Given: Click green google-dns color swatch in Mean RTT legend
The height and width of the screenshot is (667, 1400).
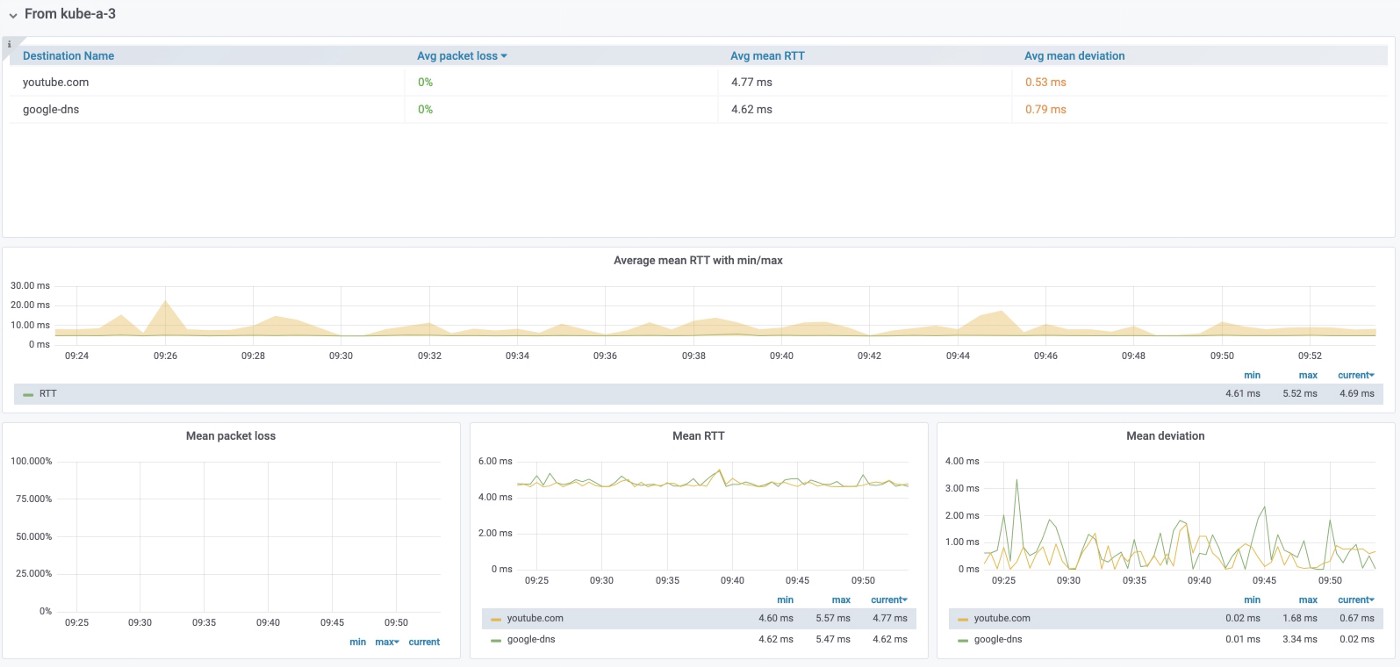Looking at the screenshot, I should click(496, 640).
